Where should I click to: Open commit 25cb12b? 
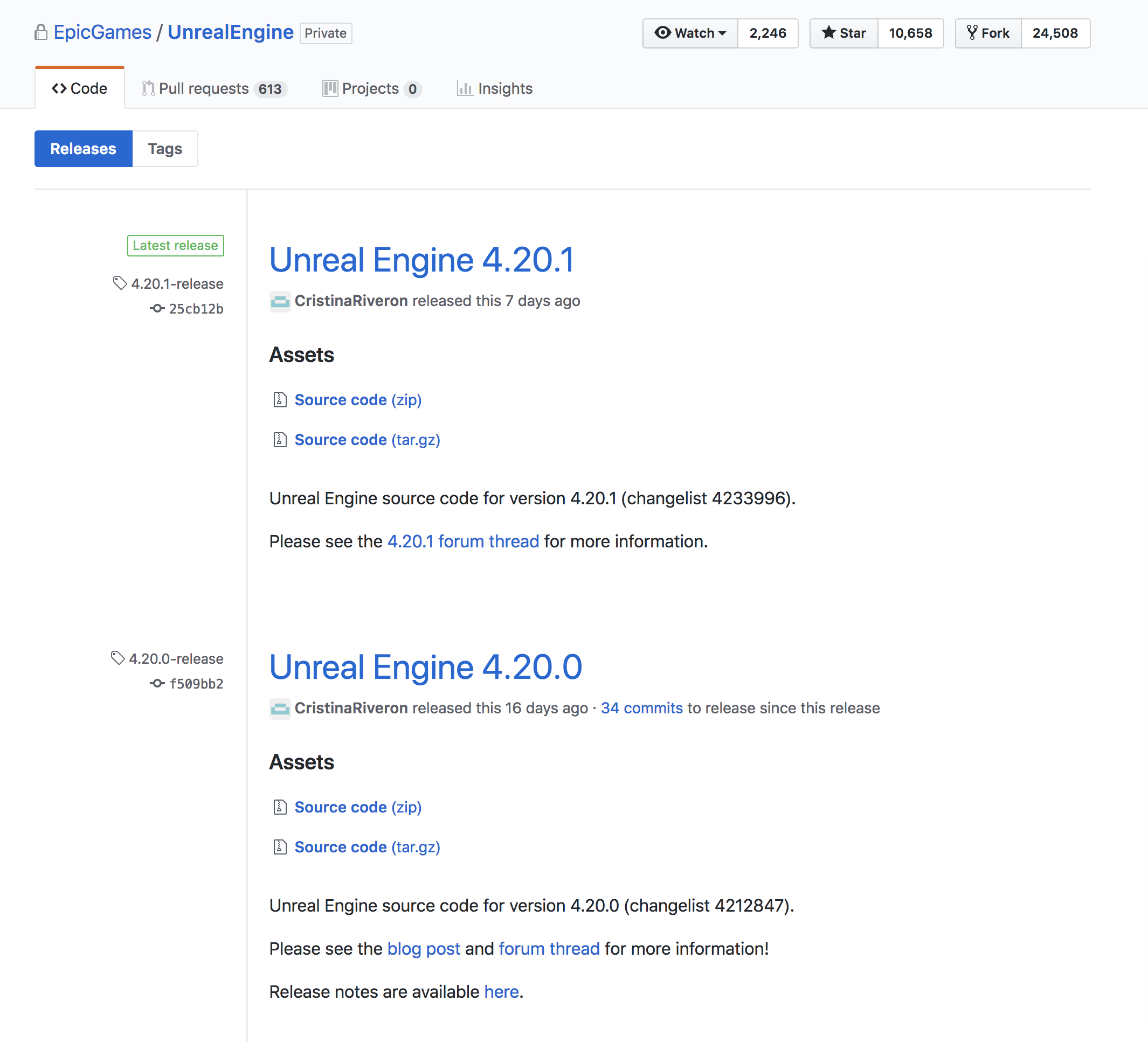(196, 309)
